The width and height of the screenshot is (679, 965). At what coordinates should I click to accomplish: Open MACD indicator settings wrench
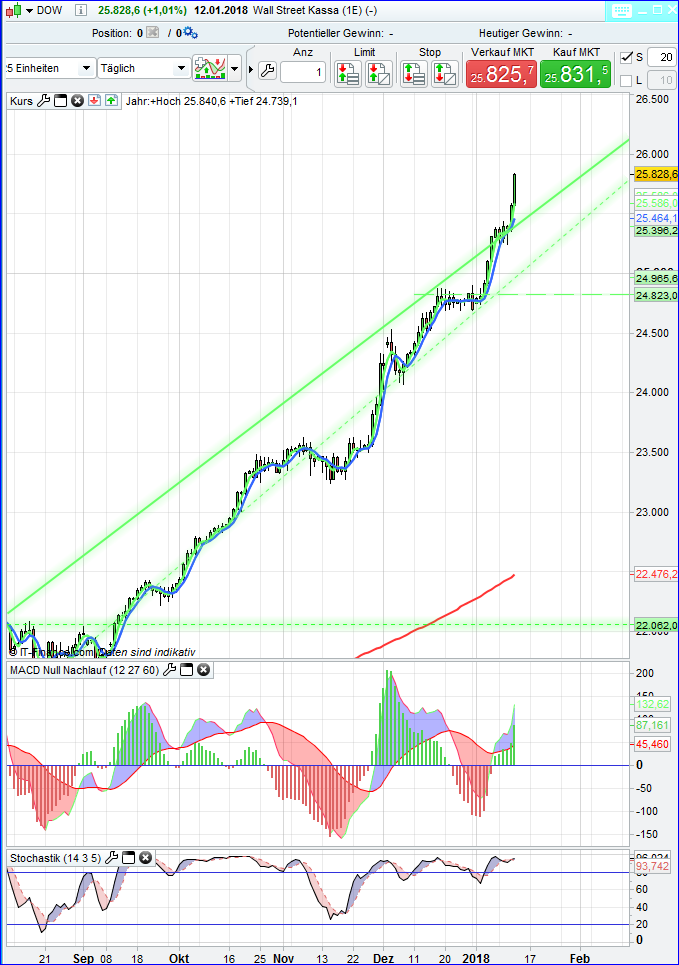[169, 669]
